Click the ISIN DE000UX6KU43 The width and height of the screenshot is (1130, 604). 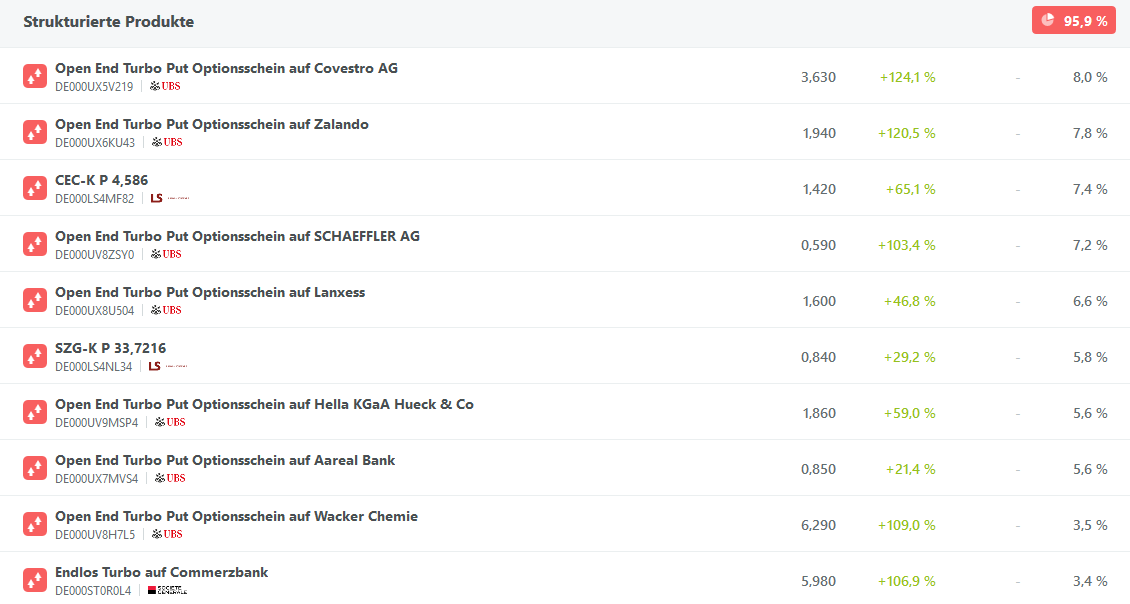tap(95, 142)
